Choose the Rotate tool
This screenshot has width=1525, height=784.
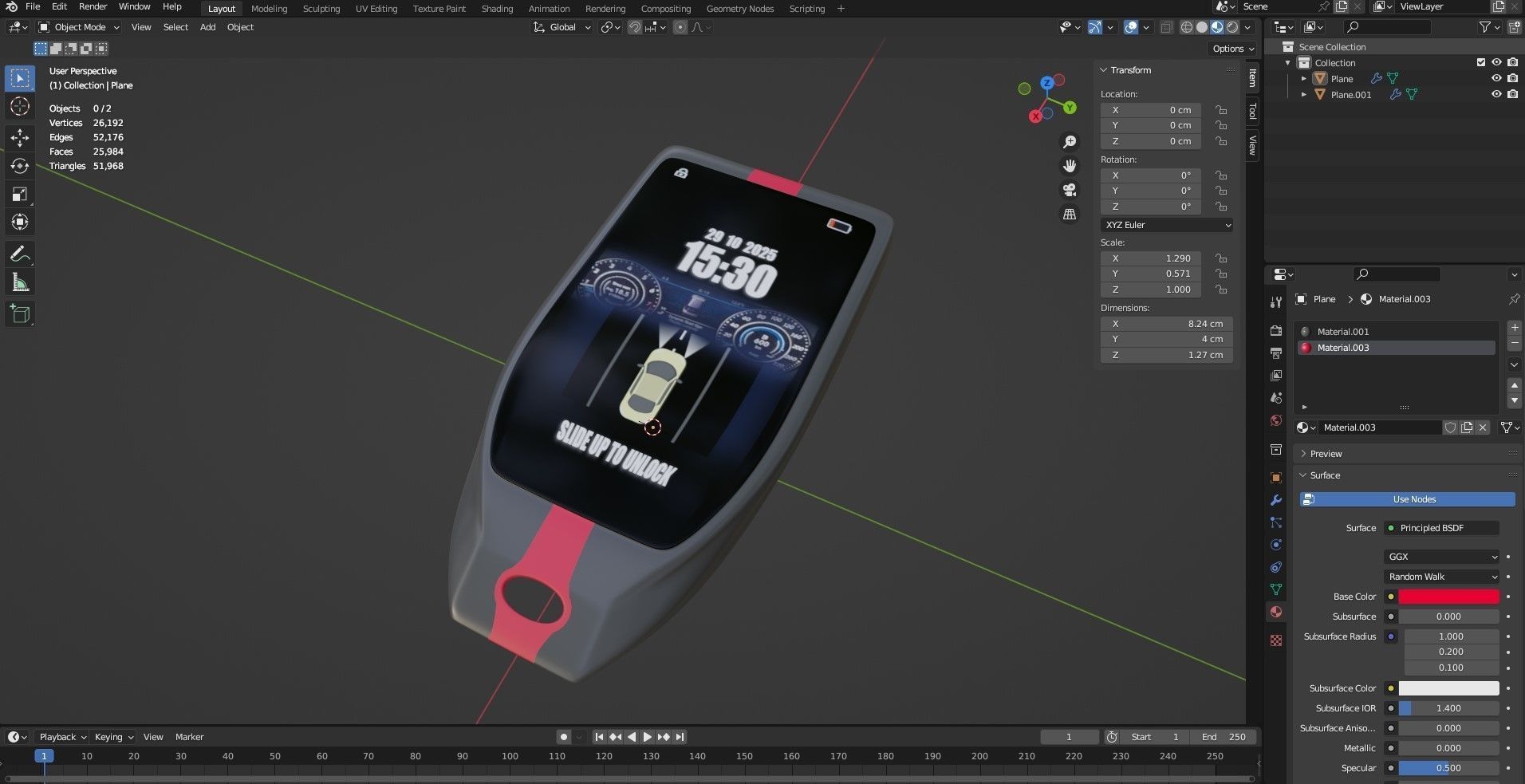(20, 166)
